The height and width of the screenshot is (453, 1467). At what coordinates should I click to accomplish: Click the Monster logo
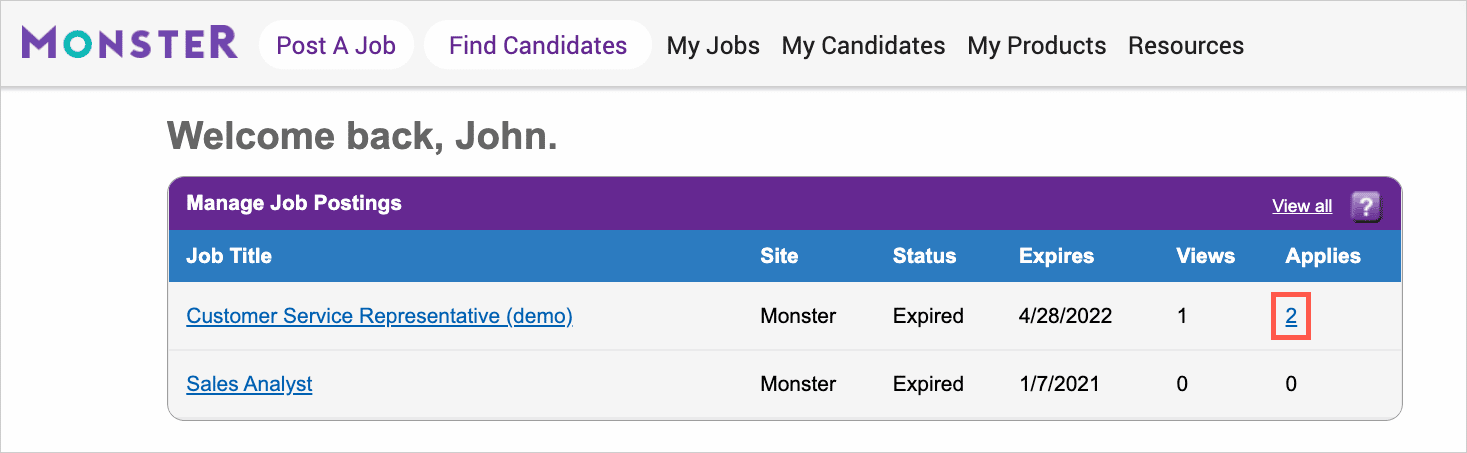pyautogui.click(x=129, y=44)
